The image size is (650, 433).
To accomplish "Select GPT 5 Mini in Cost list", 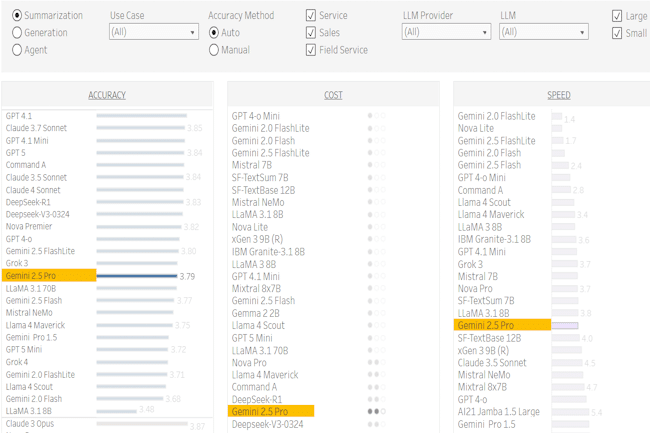I will 252,338.
